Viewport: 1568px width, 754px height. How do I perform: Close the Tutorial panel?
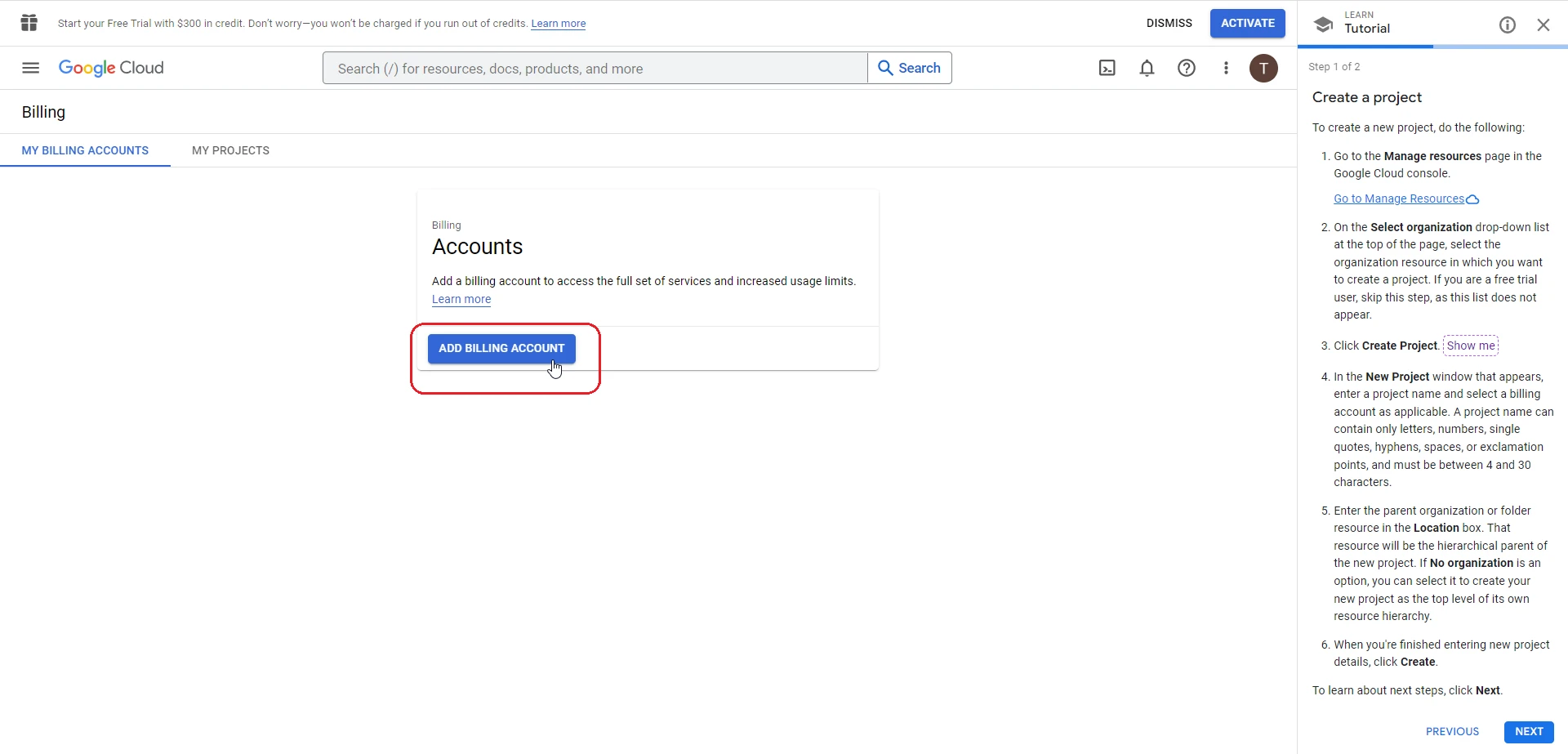(1543, 25)
